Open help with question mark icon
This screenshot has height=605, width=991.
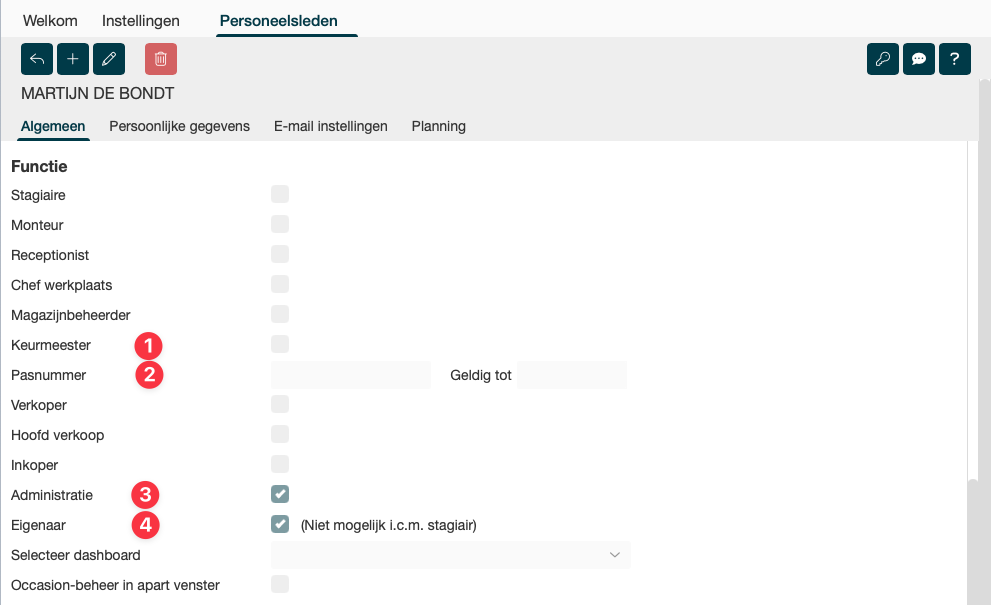coord(955,59)
